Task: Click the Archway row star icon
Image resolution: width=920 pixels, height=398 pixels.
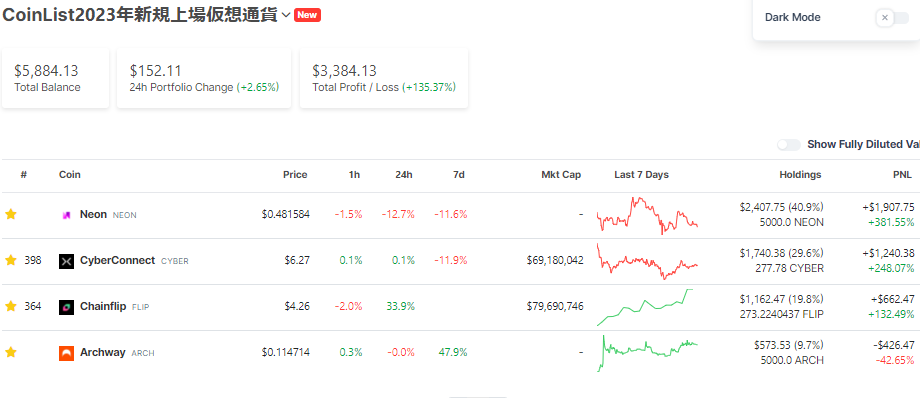Action: [x=11, y=352]
